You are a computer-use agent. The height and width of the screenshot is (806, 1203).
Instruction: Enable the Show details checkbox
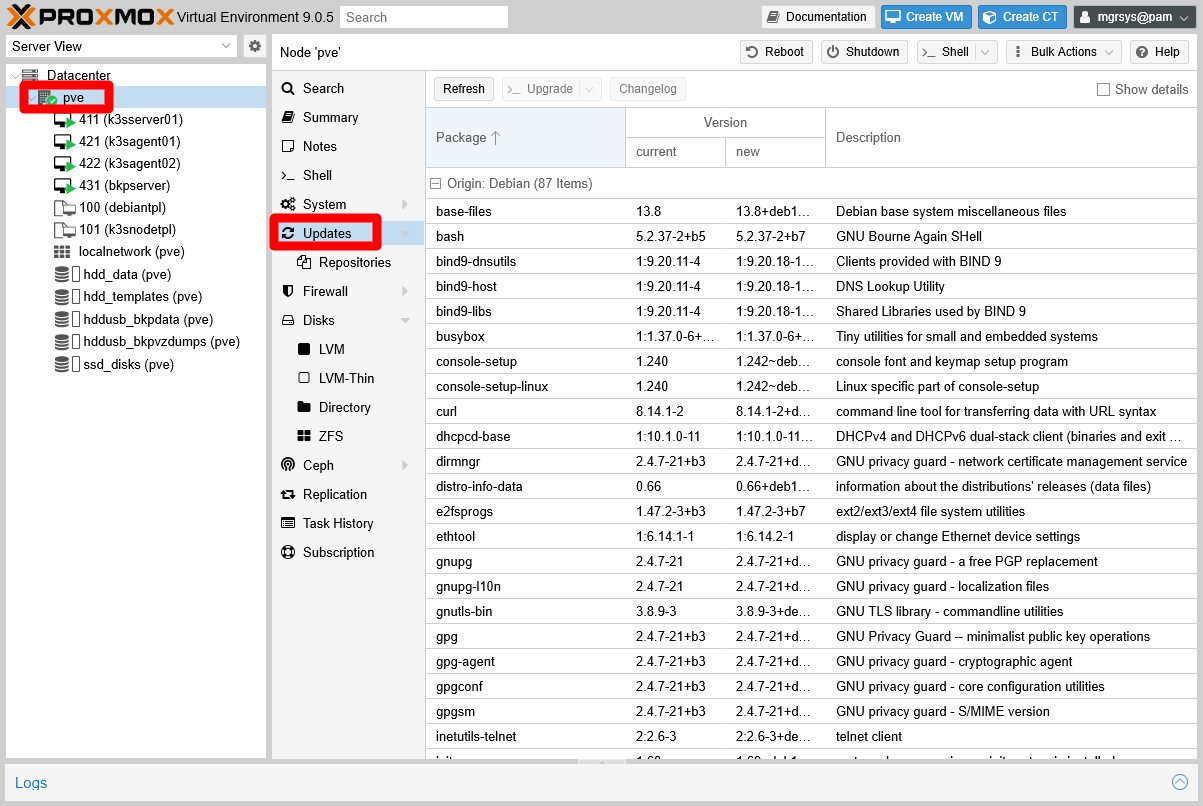(1104, 89)
